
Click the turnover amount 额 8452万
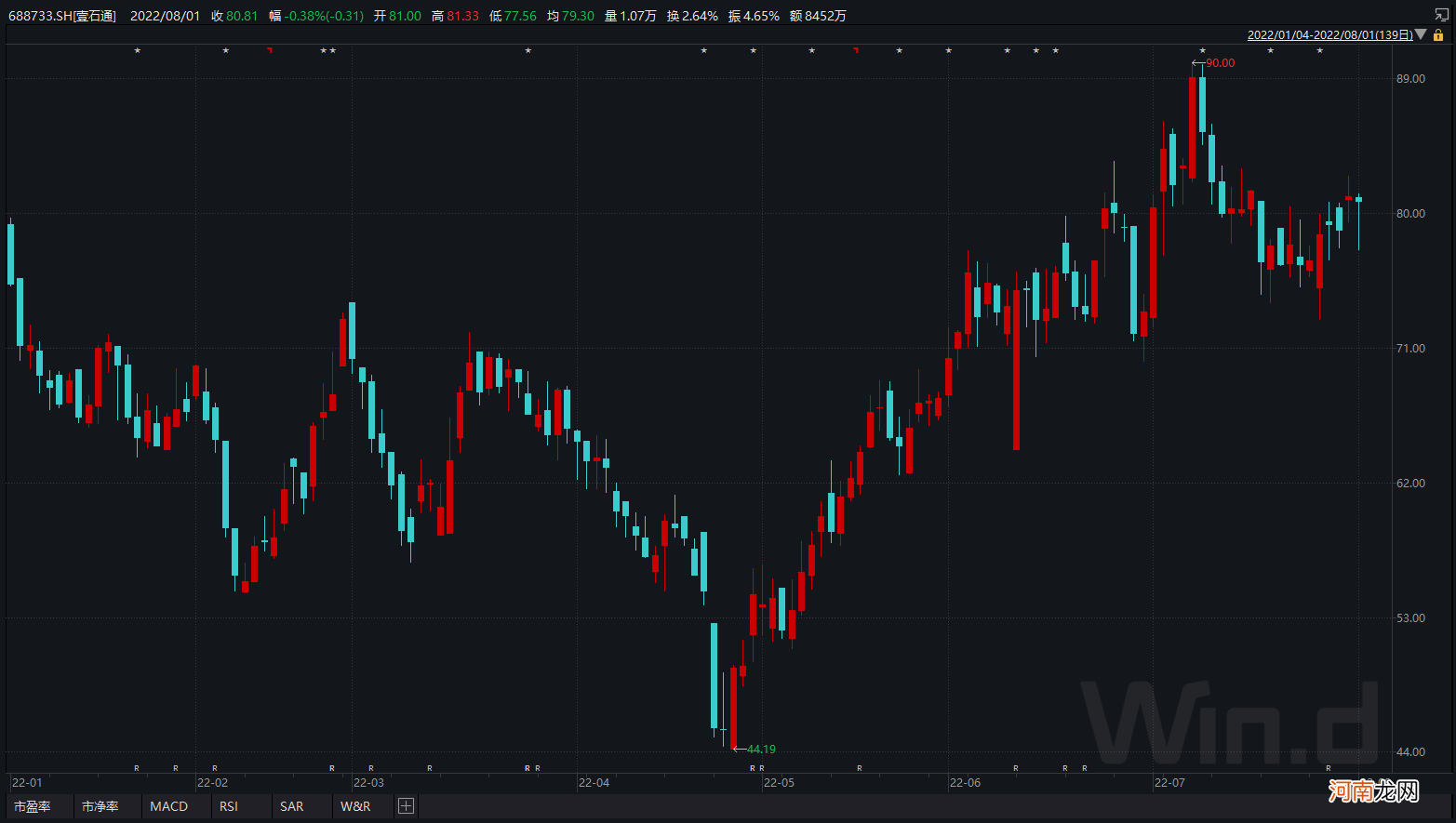pyautogui.click(x=818, y=16)
